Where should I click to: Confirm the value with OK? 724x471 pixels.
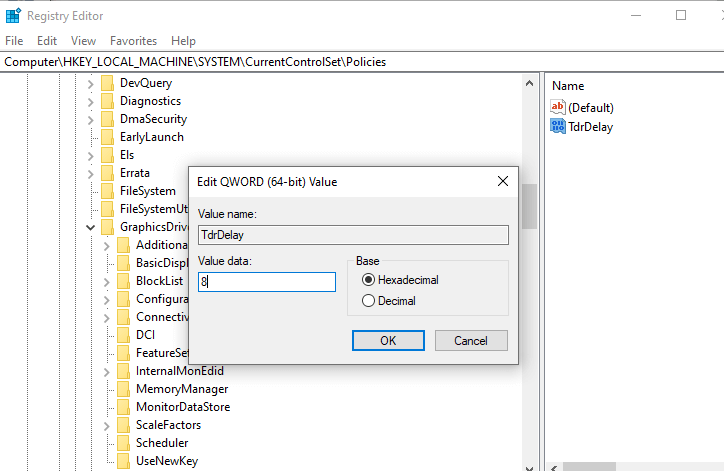click(x=388, y=341)
